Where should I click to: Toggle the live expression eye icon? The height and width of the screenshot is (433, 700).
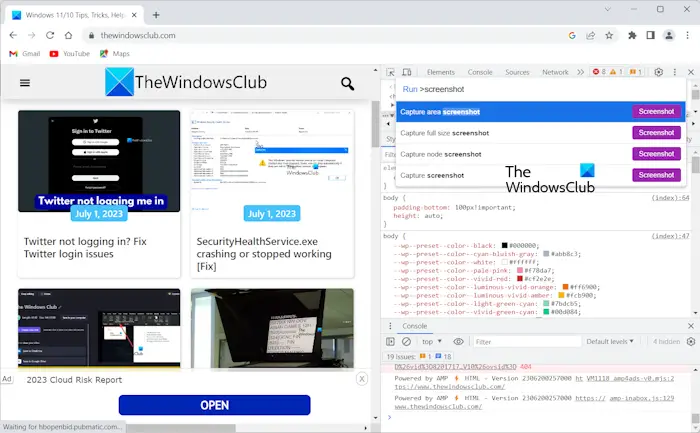(x=458, y=341)
